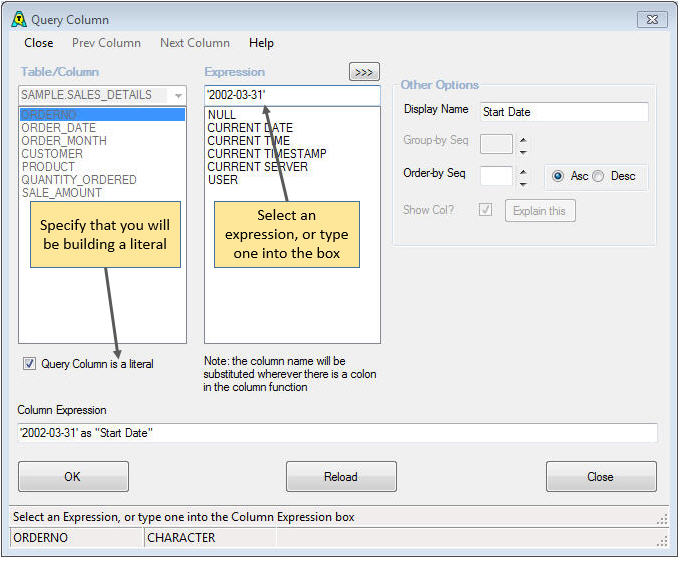This screenshot has height=561, width=681.
Task: Click the Next Column menu item
Action: point(195,43)
